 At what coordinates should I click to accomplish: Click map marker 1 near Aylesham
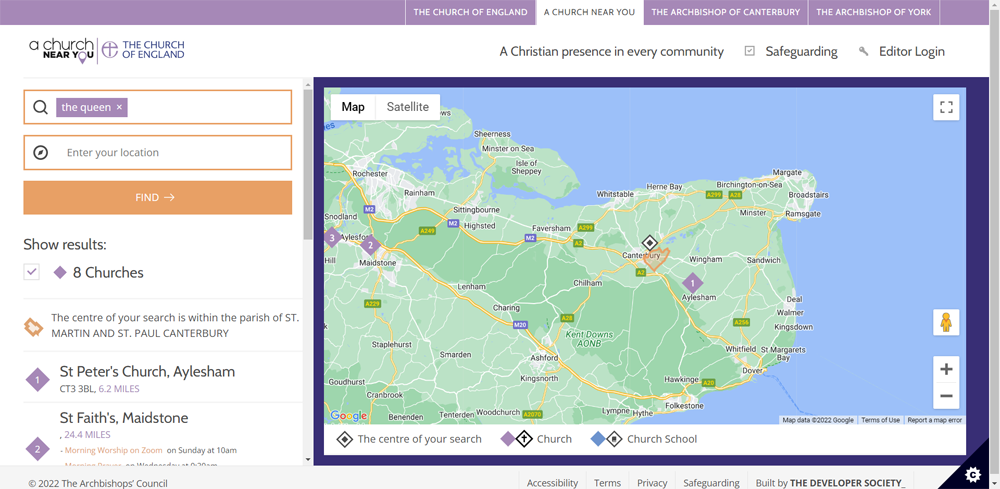(x=693, y=282)
